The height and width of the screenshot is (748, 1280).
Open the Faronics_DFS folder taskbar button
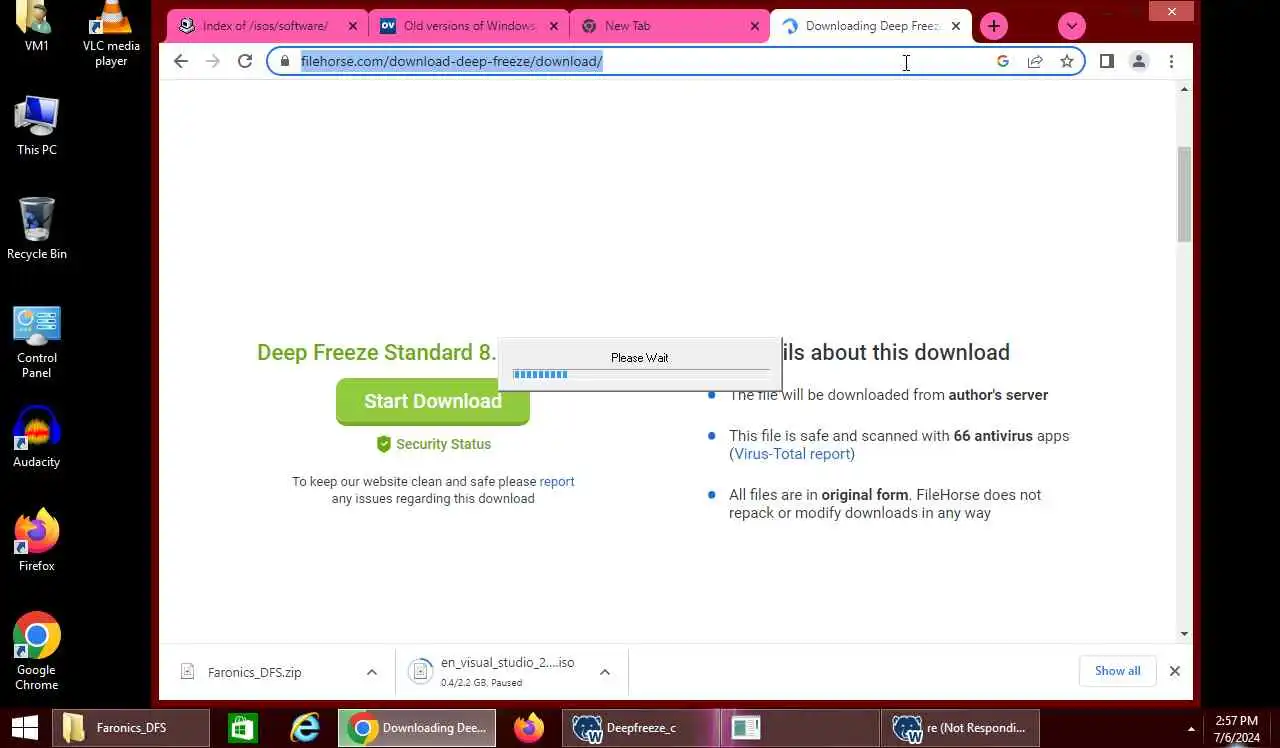[131, 728]
